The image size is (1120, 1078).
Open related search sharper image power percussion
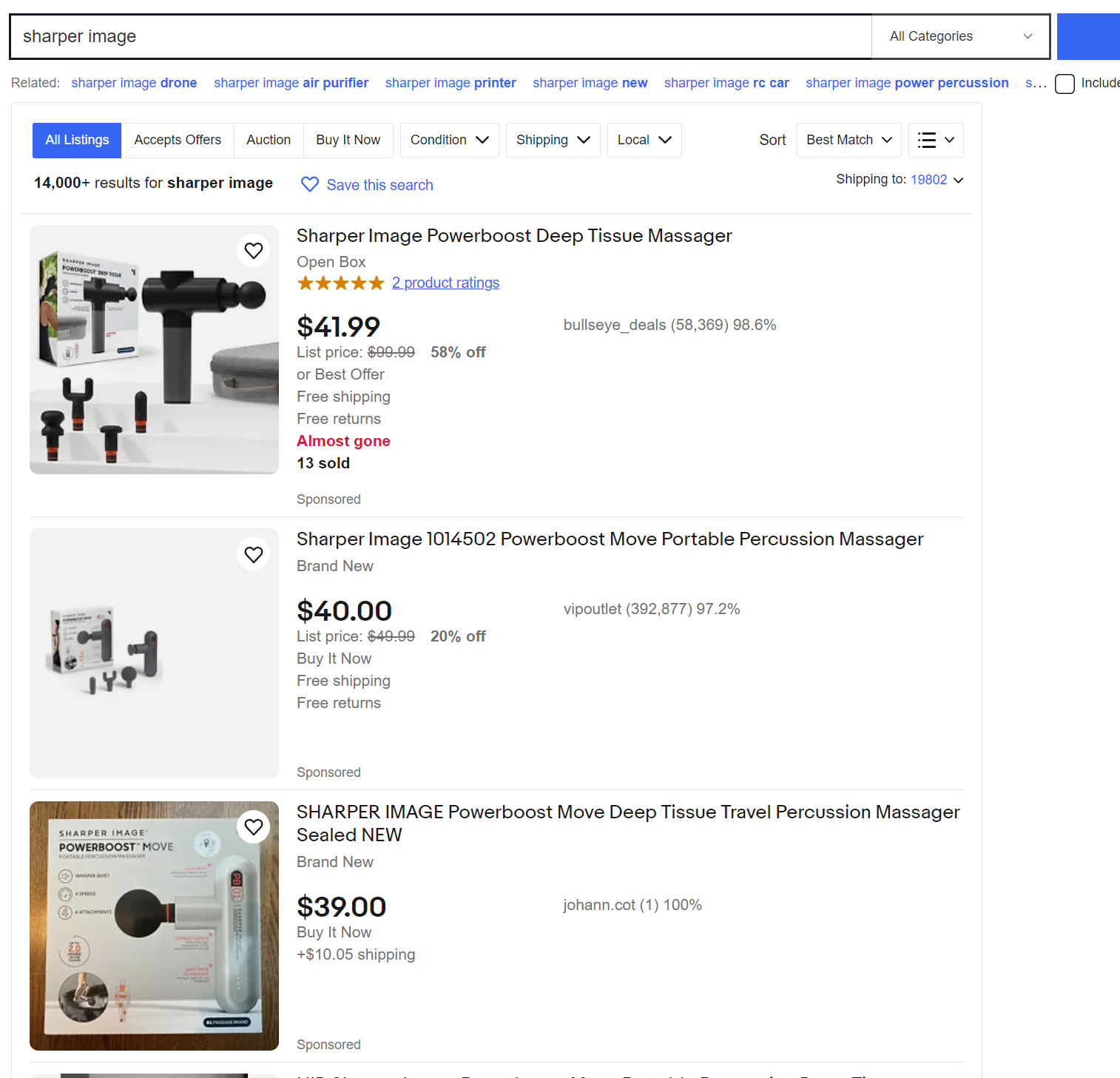click(x=907, y=83)
